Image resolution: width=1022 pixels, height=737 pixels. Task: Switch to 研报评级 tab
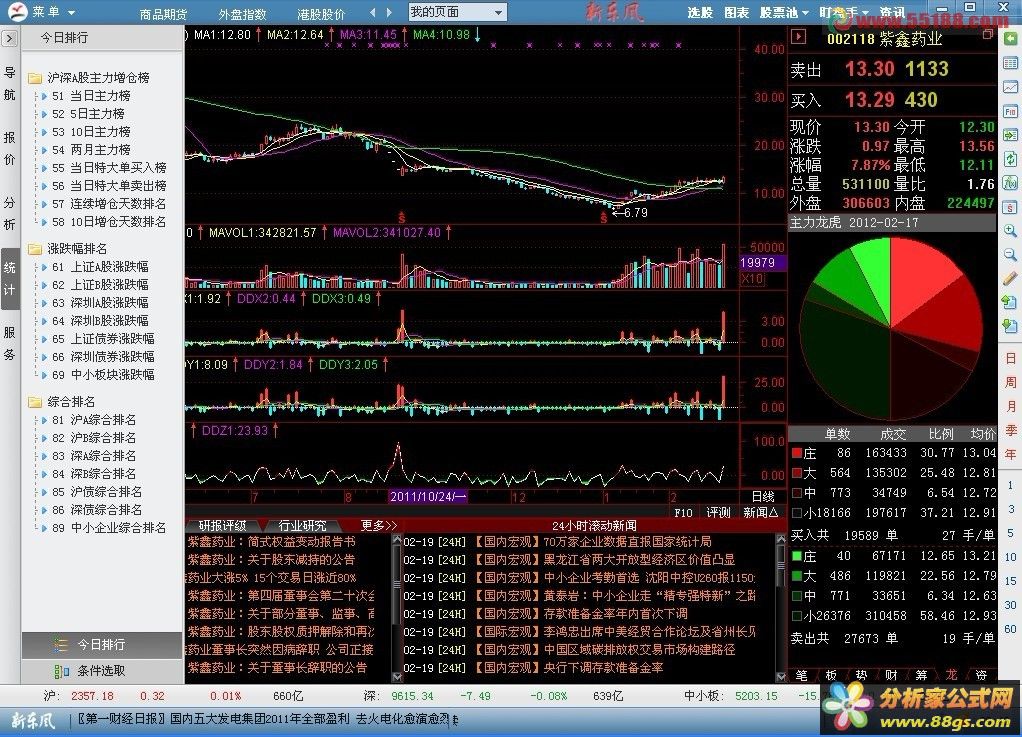pyautogui.click(x=222, y=525)
